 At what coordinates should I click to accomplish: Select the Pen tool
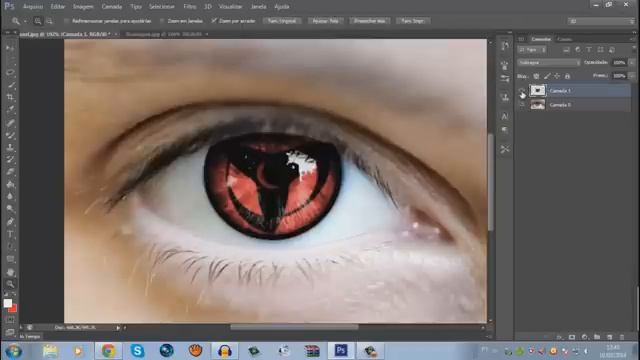pyautogui.click(x=10, y=222)
